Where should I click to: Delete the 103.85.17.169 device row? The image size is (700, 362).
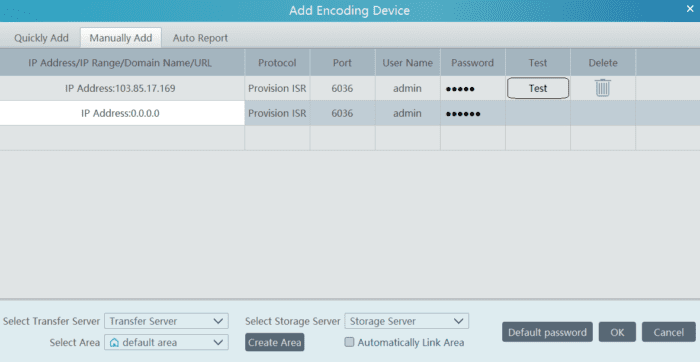pyautogui.click(x=603, y=87)
